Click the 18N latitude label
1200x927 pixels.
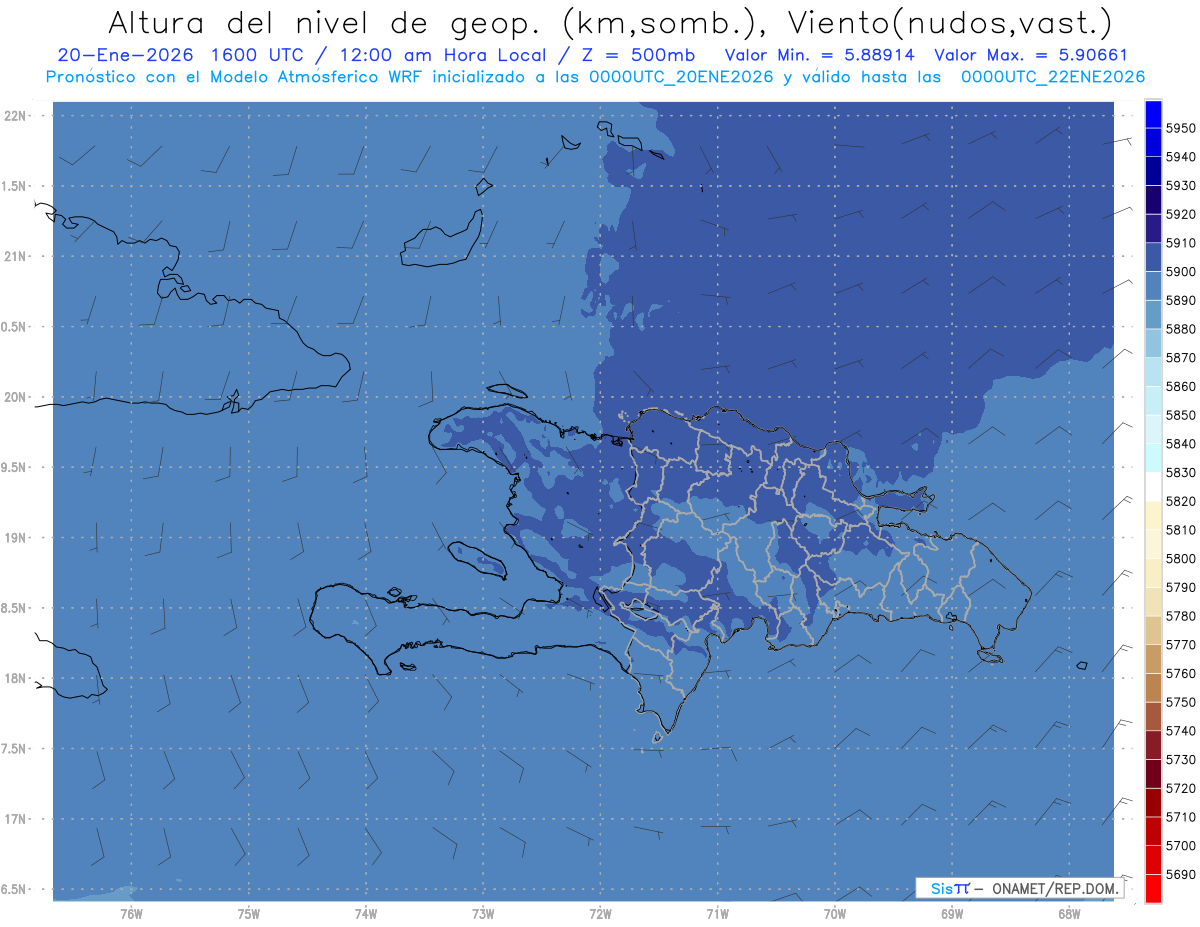tap(16, 678)
